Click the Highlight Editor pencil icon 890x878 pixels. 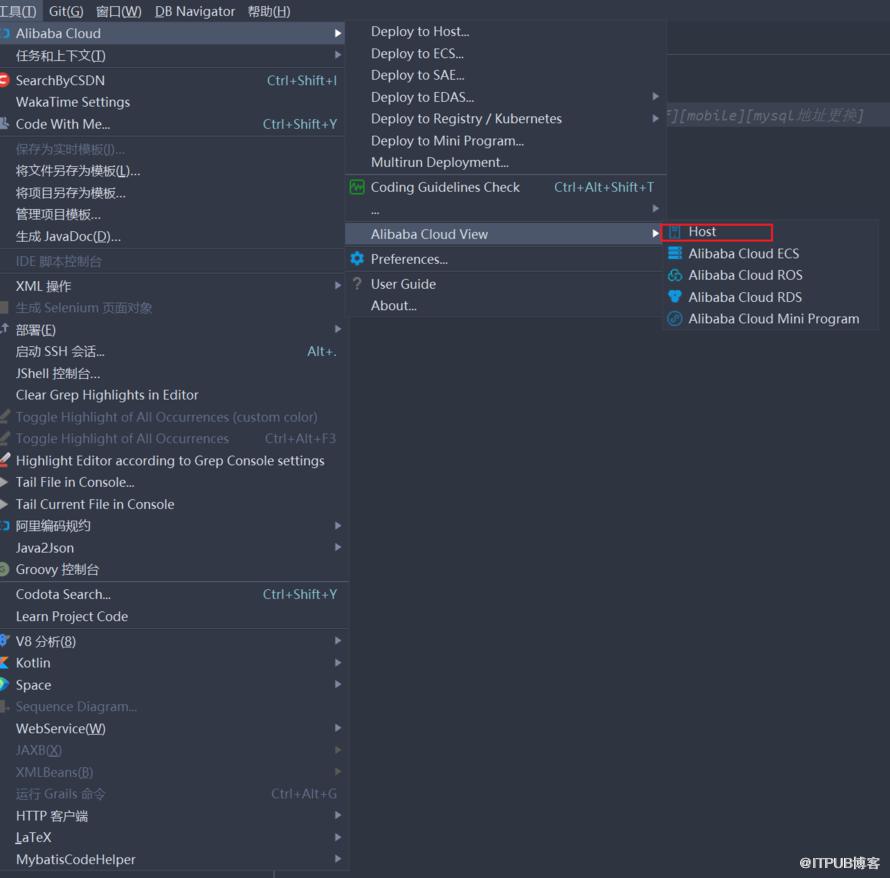(x=5, y=460)
